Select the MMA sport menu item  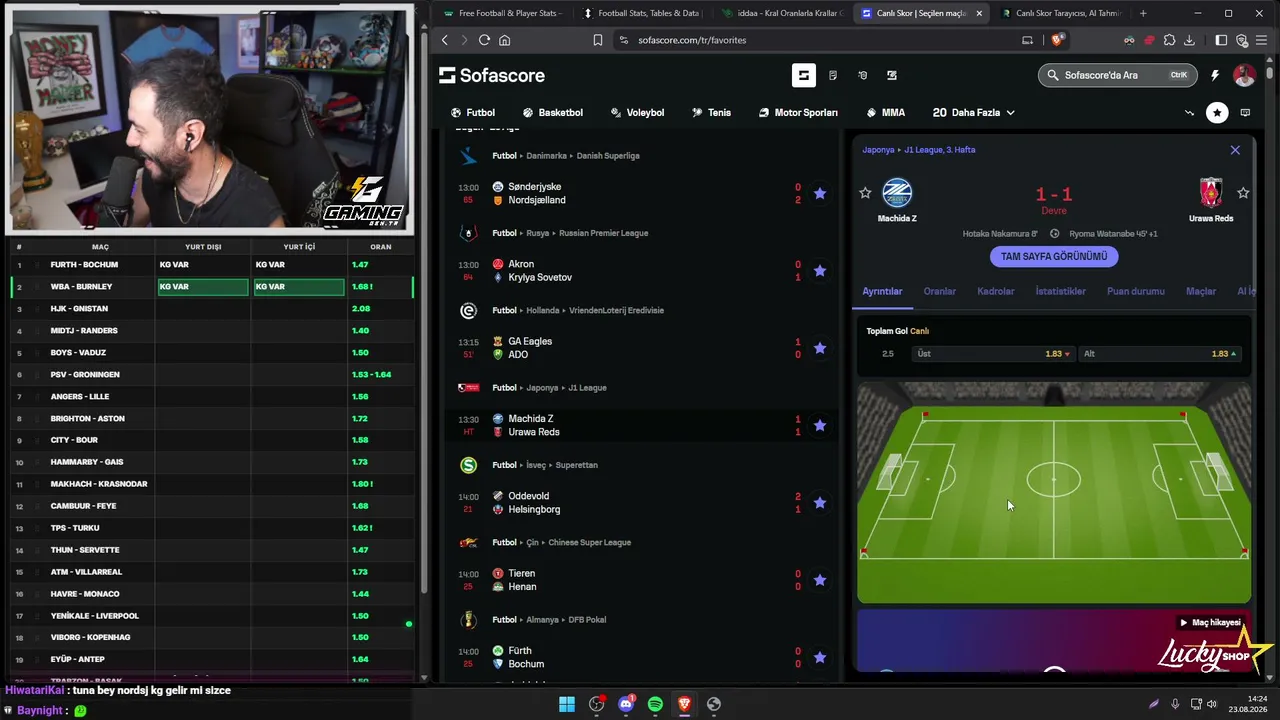(886, 113)
